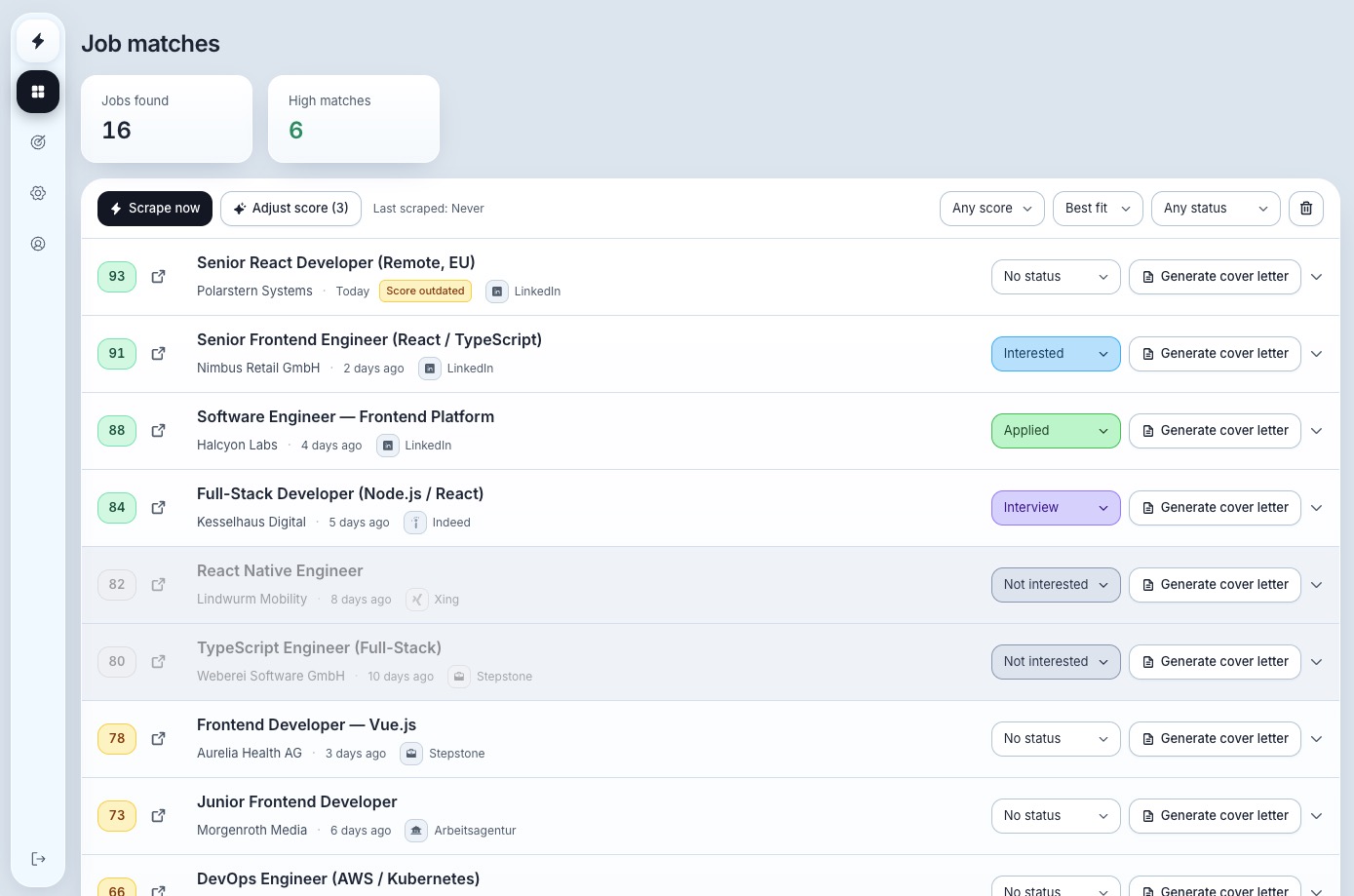
Task: Open the Best fit sort dropdown
Action: coord(1098,209)
